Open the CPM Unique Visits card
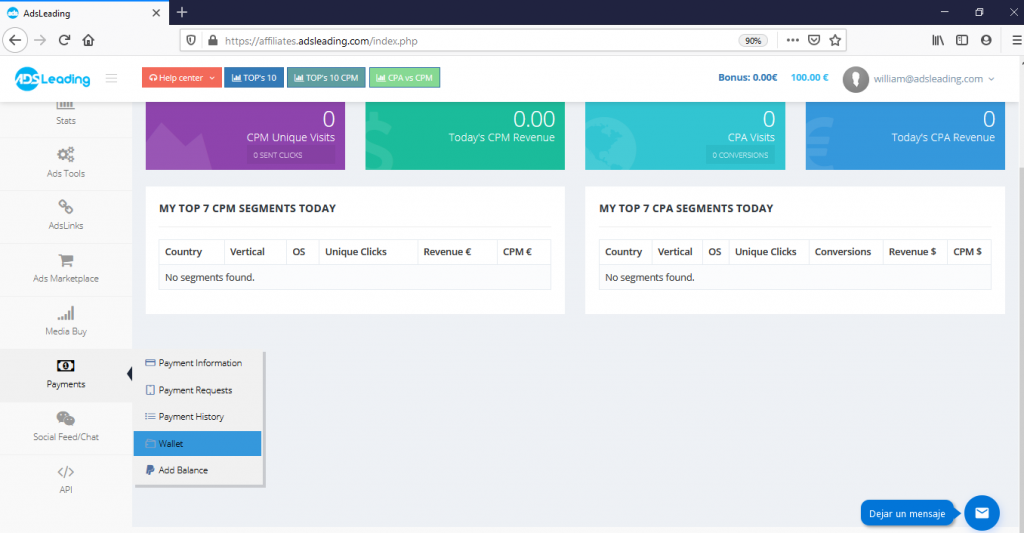This screenshot has width=1024, height=533. pyautogui.click(x=245, y=136)
